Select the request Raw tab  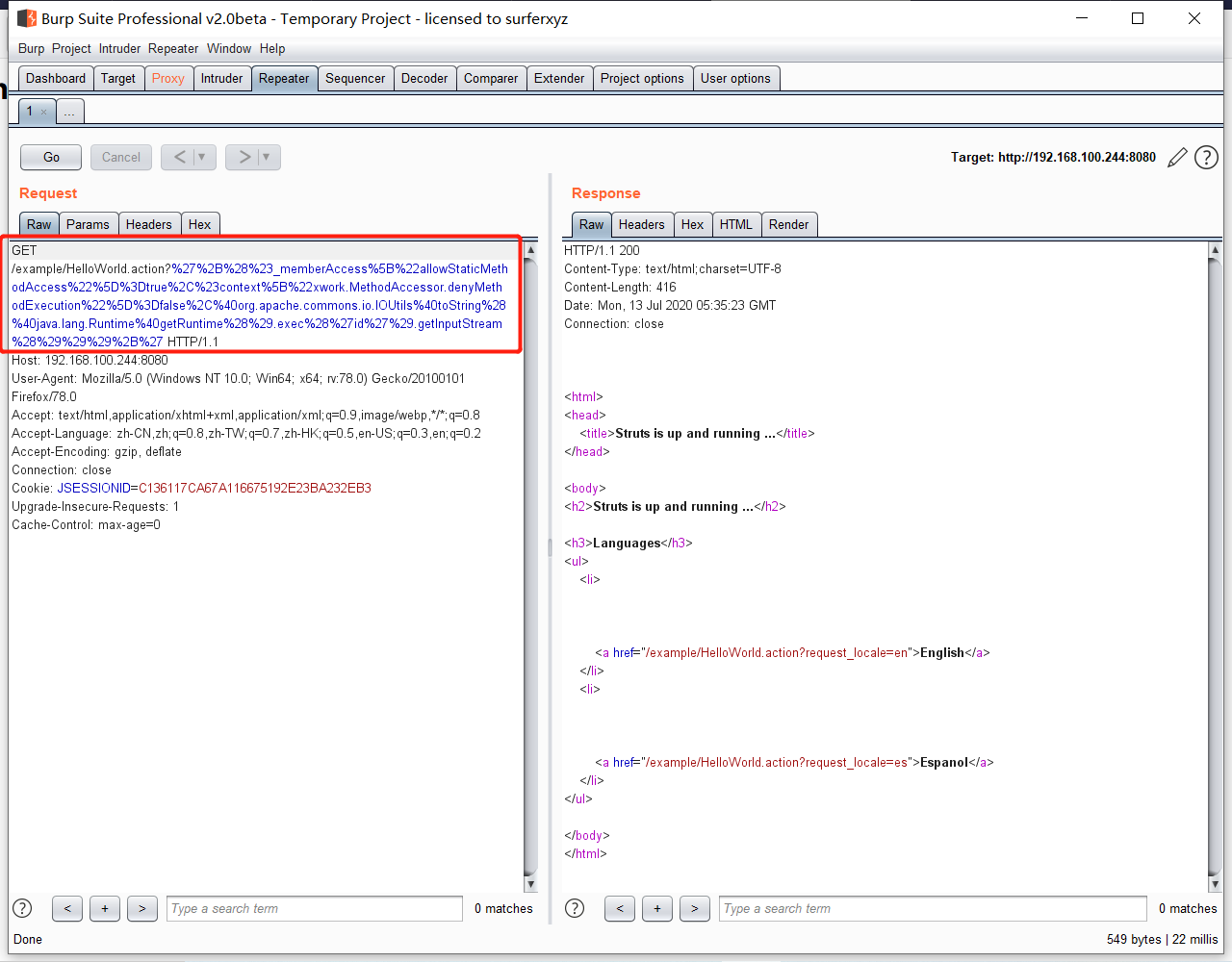pyautogui.click(x=39, y=224)
